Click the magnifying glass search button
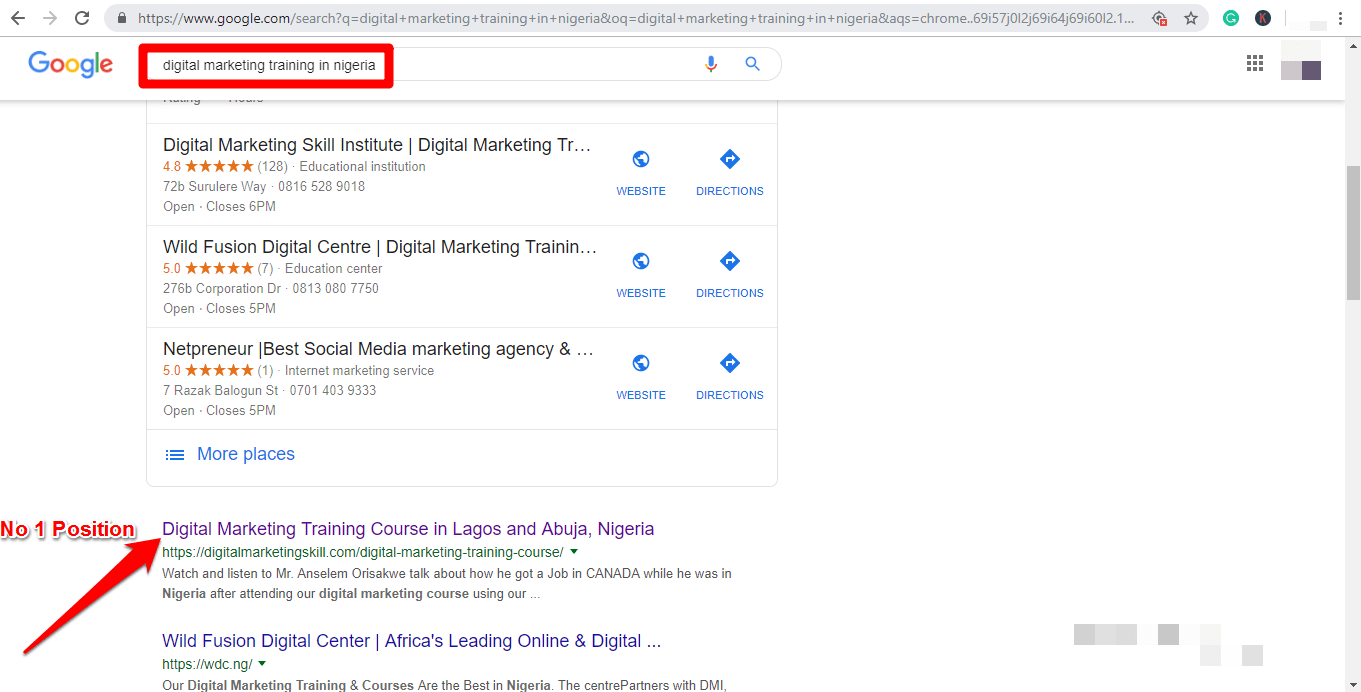This screenshot has height=692, width=1361. click(x=753, y=64)
